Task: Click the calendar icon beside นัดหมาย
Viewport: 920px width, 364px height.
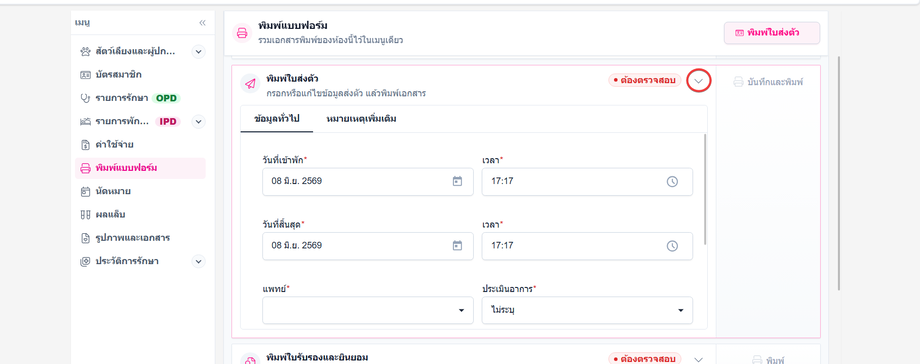Action: (x=85, y=191)
